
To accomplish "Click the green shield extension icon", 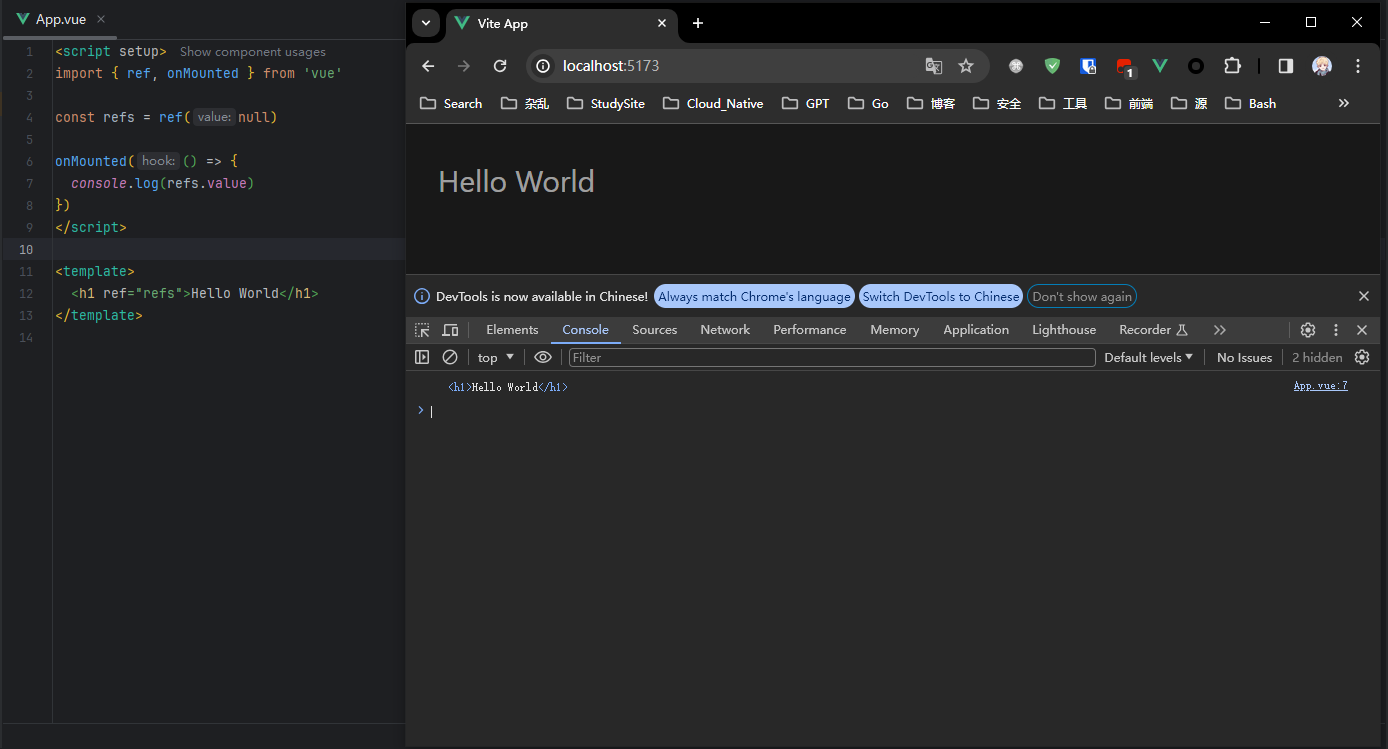I will [x=1052, y=66].
